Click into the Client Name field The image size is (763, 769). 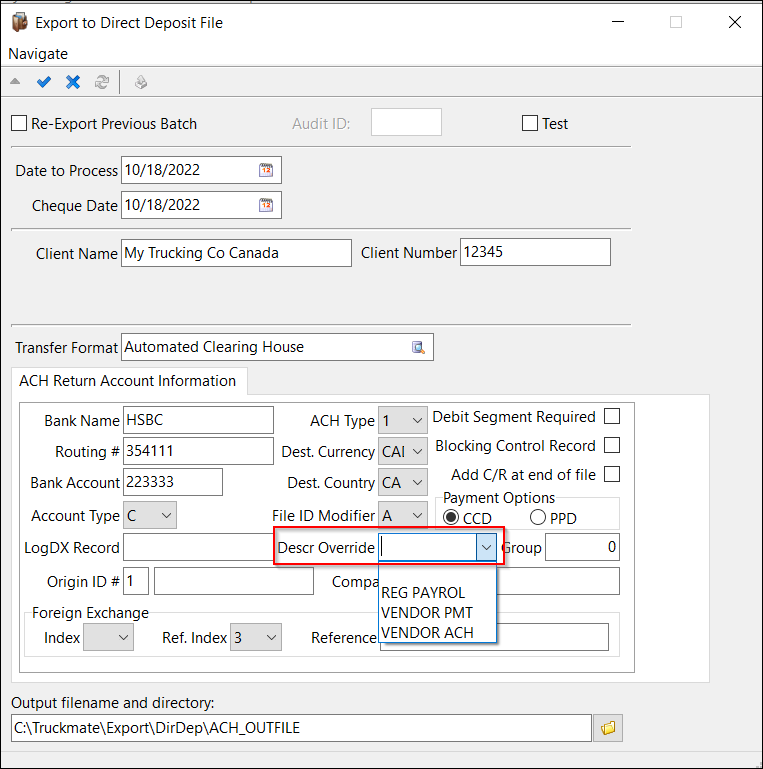(236, 253)
